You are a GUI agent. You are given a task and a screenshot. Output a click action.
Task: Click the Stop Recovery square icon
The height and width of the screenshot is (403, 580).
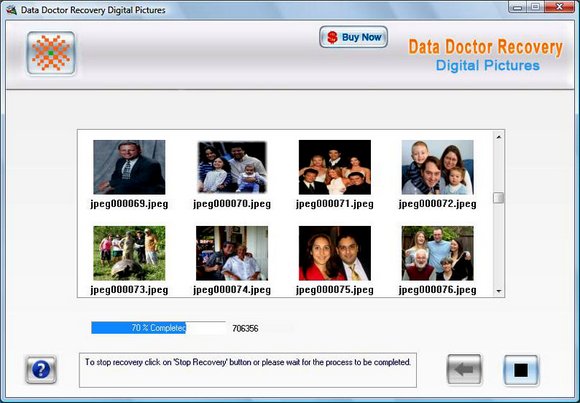point(520,370)
